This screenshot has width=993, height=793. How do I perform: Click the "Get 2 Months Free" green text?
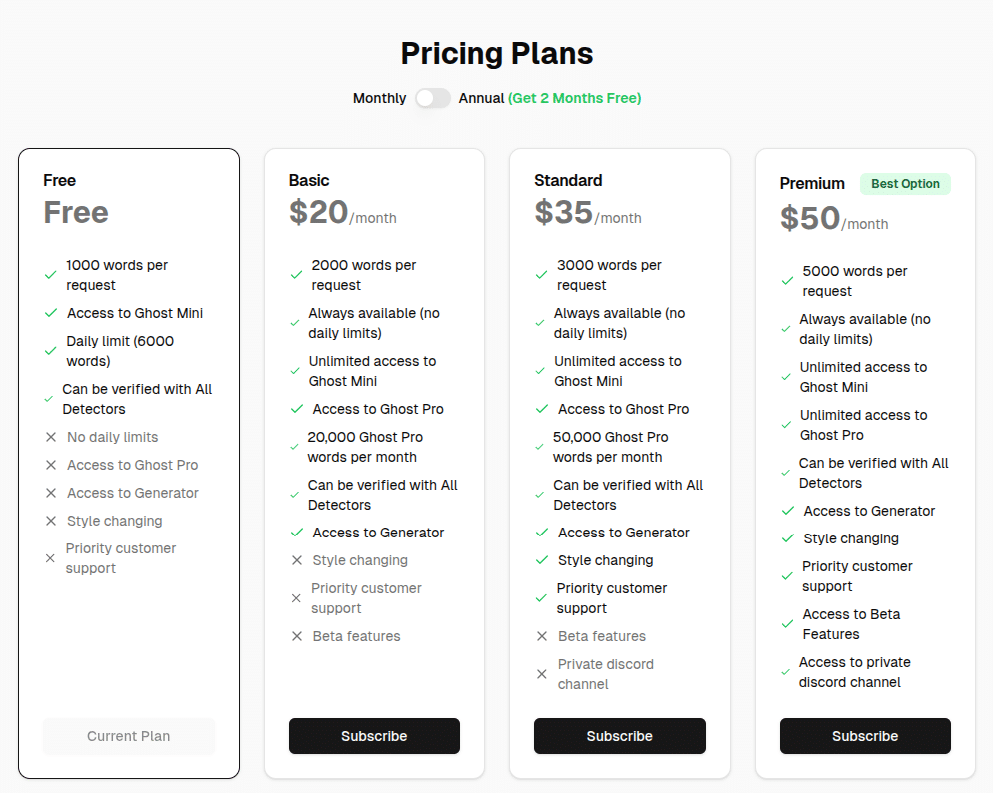coord(574,98)
